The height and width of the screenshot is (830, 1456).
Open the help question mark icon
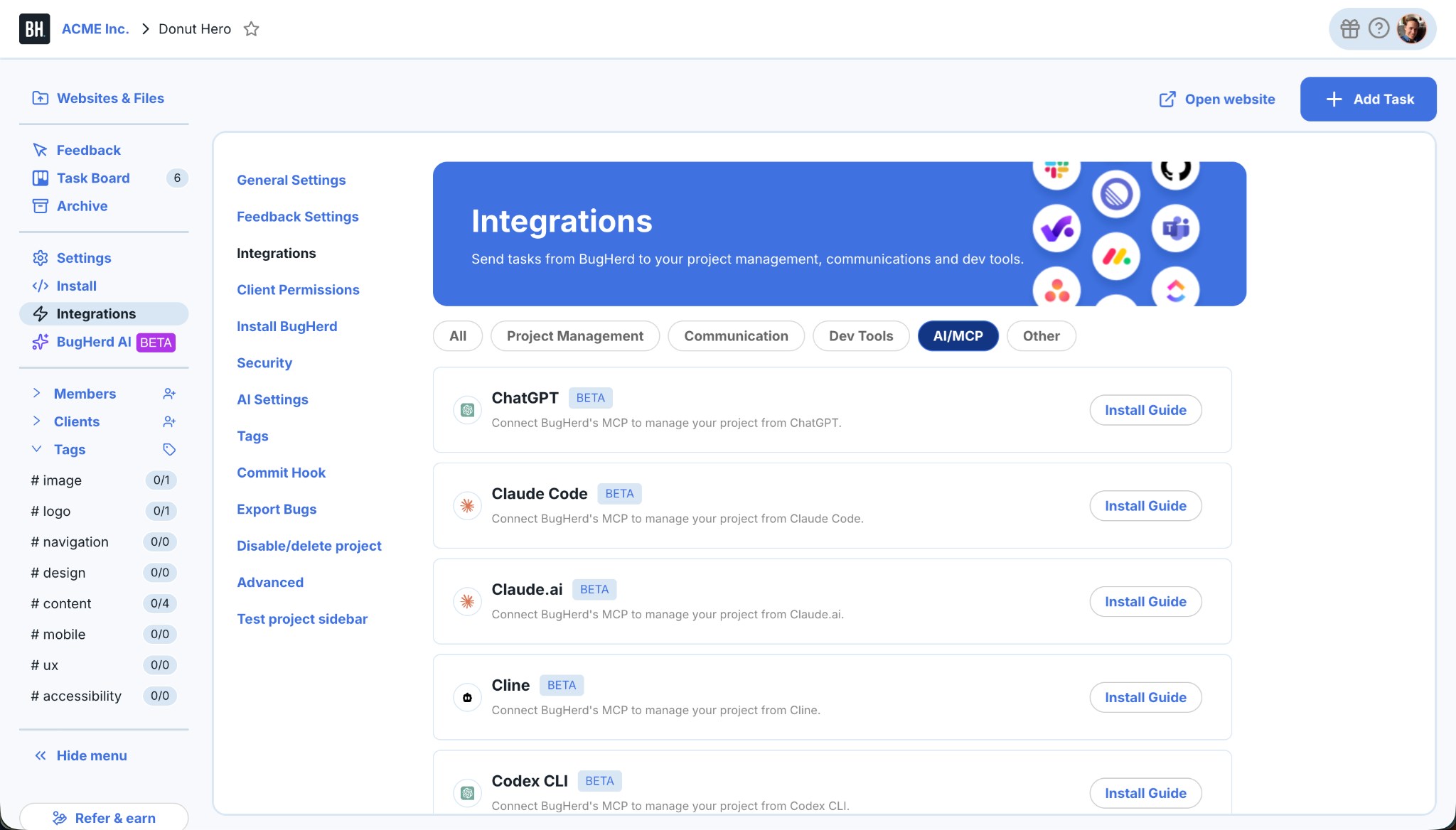1379,28
